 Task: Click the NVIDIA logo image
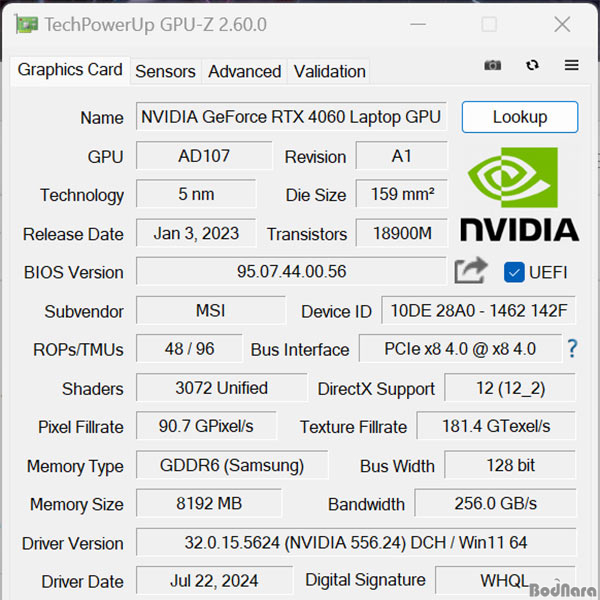point(520,194)
